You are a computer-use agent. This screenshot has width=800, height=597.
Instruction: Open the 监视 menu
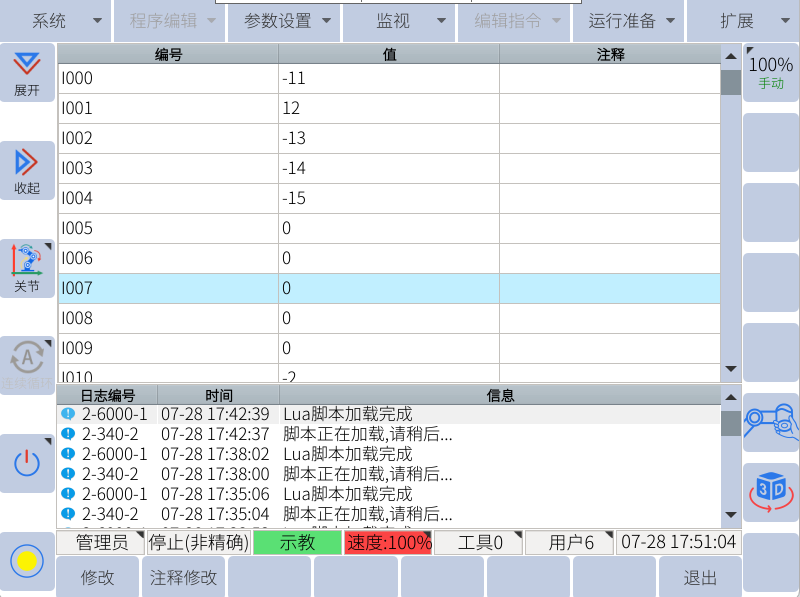pyautogui.click(x=399, y=21)
